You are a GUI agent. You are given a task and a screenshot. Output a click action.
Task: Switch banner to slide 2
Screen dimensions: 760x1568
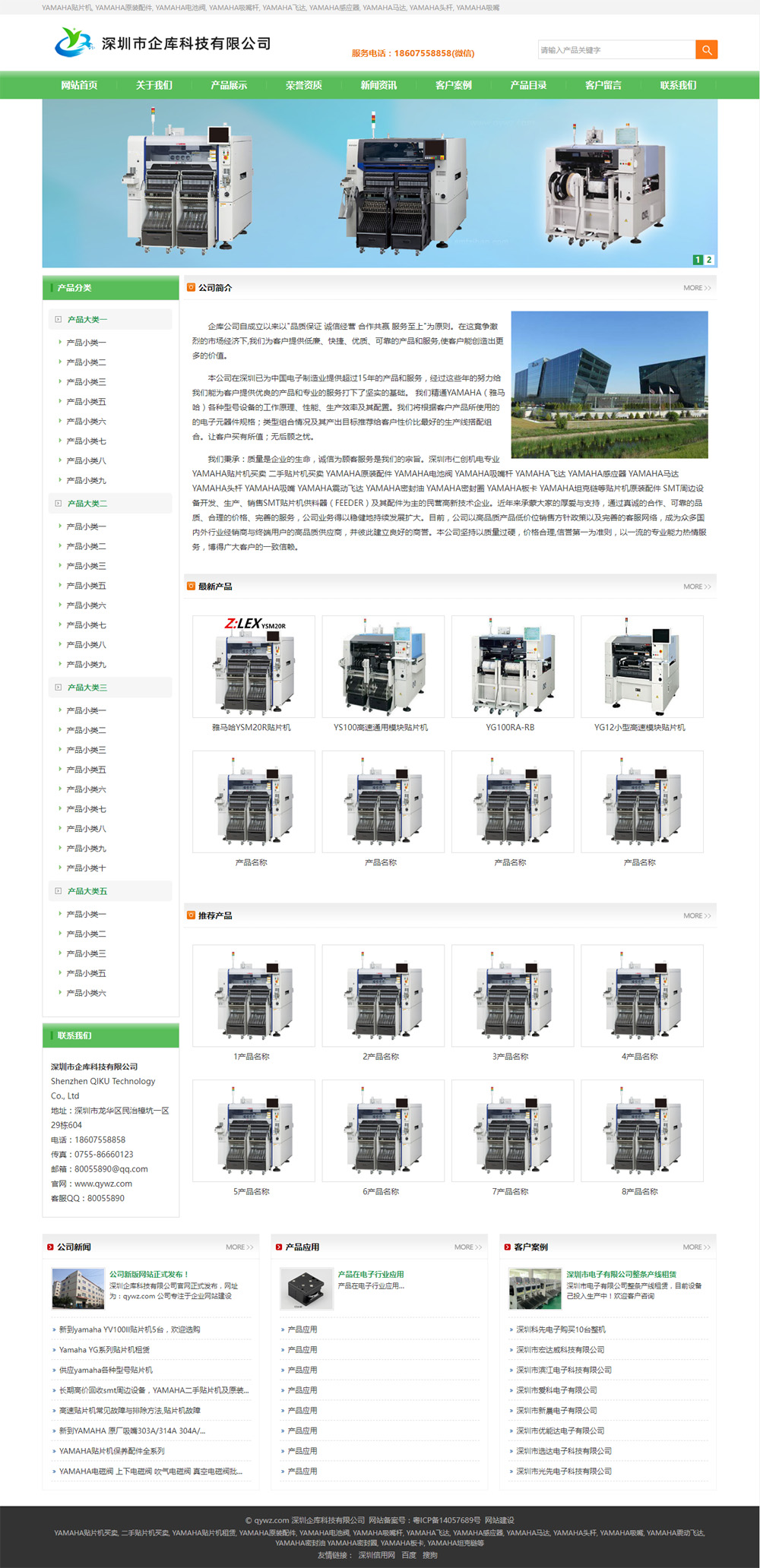[709, 260]
